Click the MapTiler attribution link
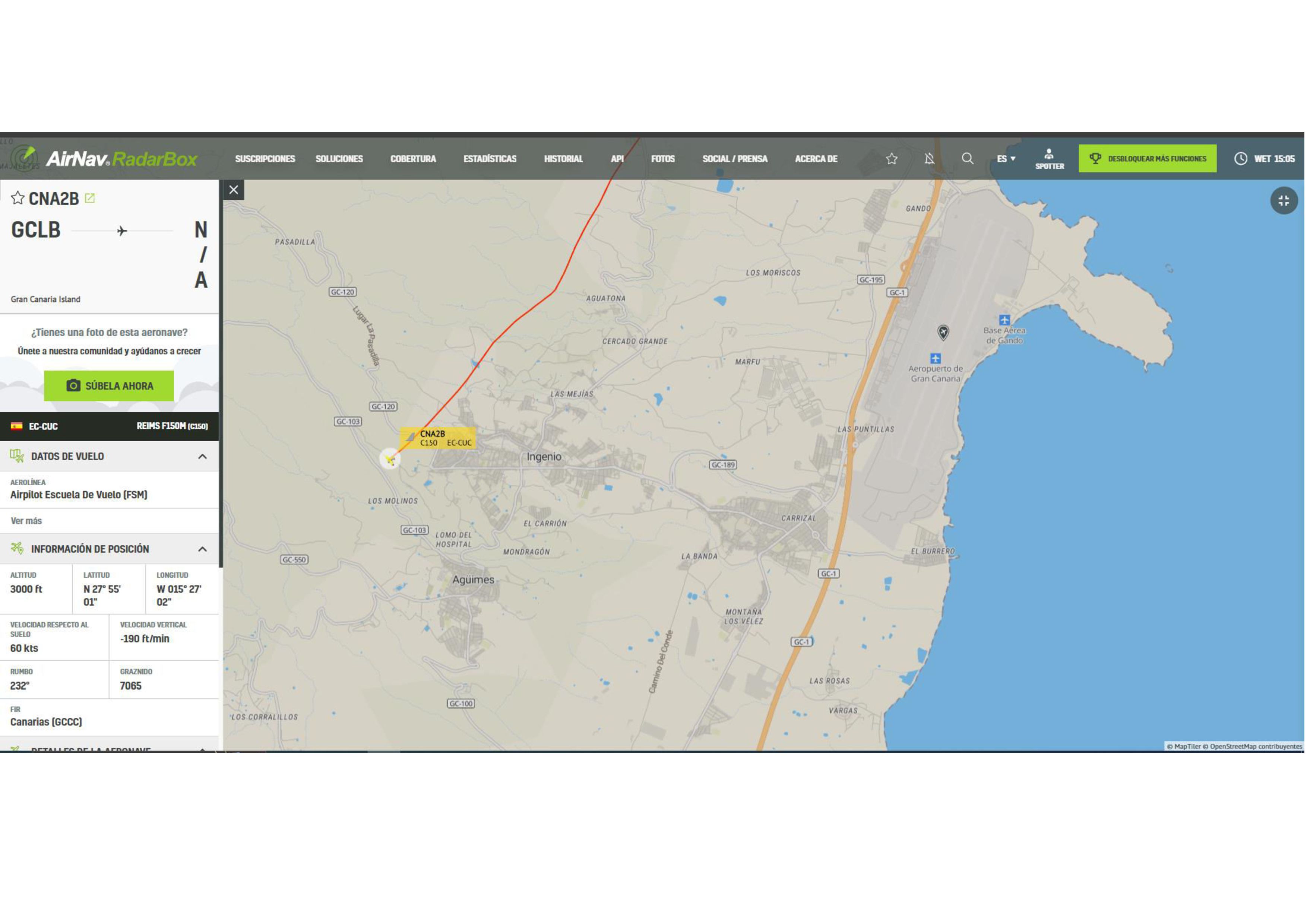 (x=1183, y=746)
